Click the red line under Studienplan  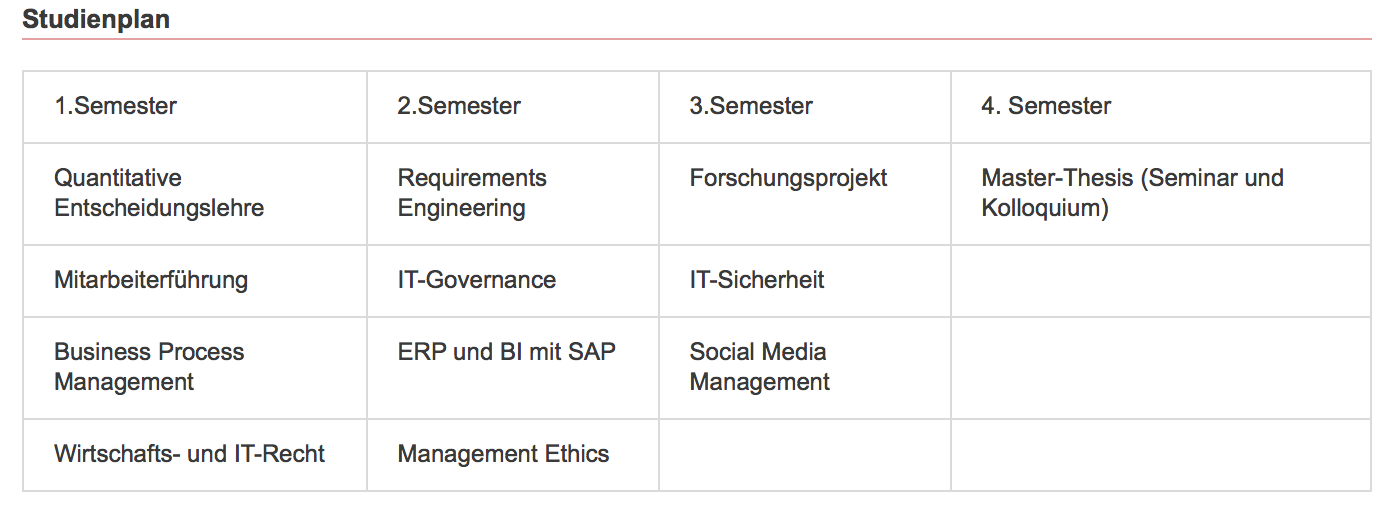(697, 39)
